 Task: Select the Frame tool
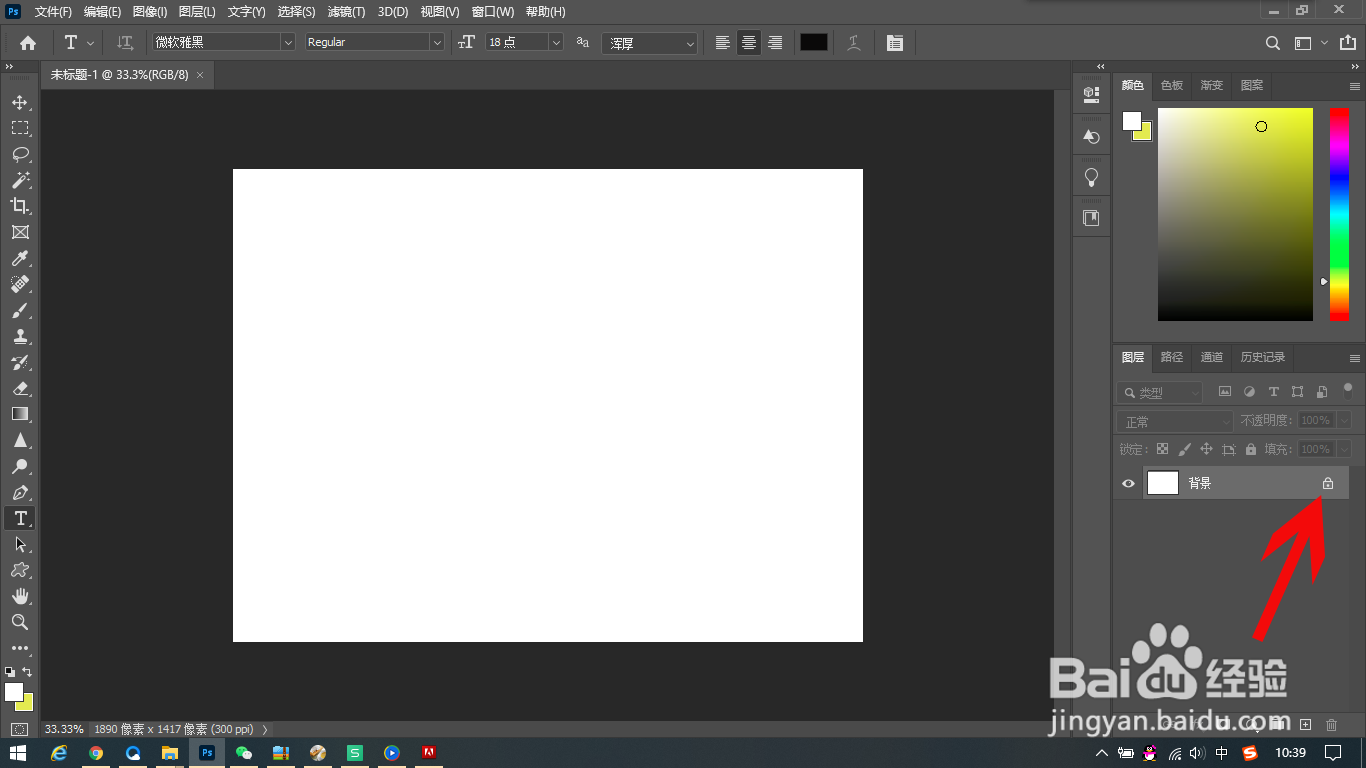coord(20,232)
